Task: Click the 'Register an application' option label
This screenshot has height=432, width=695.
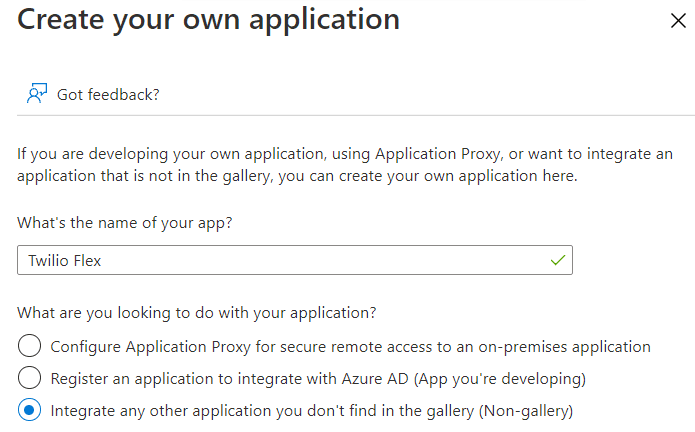Action: (x=318, y=378)
